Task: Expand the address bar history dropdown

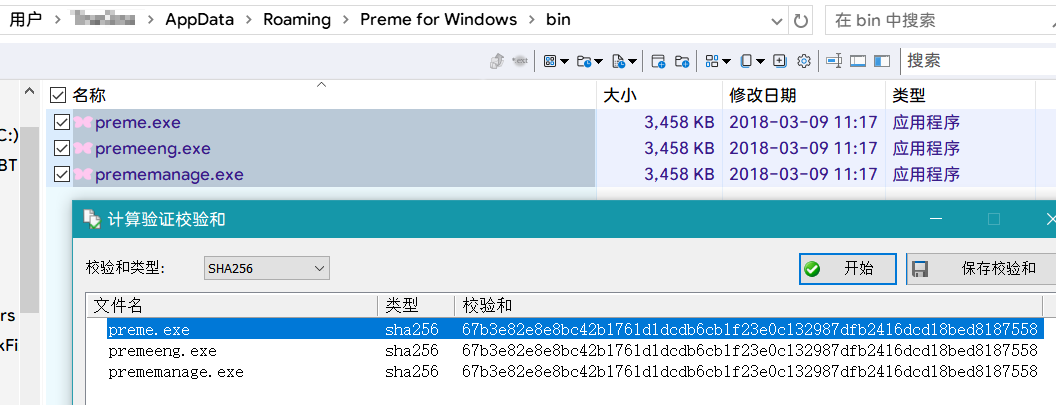Action: tap(778, 20)
